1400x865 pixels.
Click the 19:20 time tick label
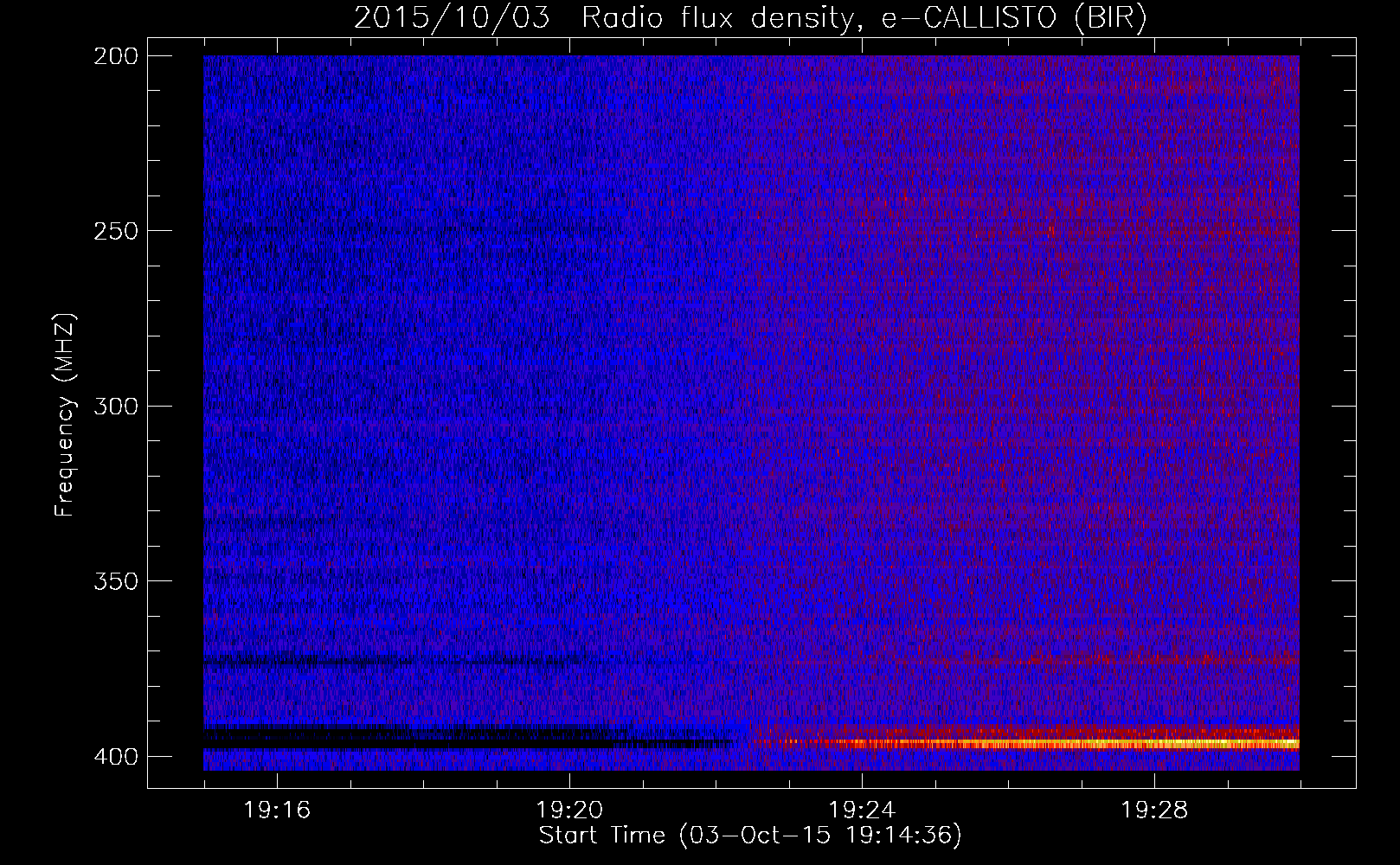569,811
